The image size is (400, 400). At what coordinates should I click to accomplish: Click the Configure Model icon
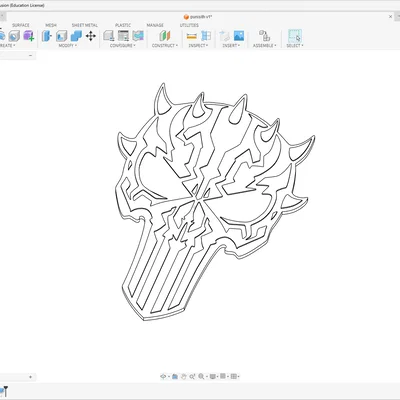108,36
